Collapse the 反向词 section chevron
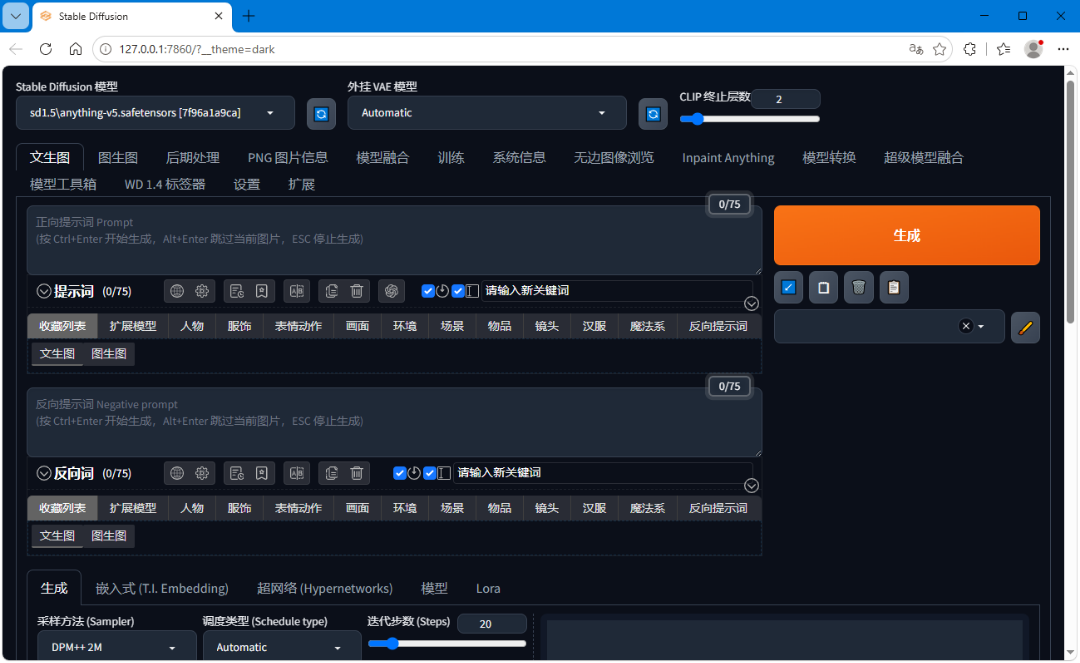1080x663 pixels. [x=44, y=474]
